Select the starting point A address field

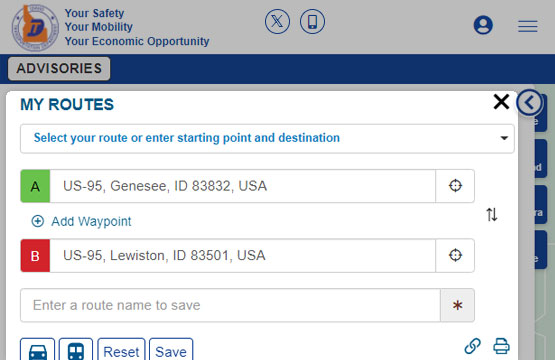coord(242,186)
